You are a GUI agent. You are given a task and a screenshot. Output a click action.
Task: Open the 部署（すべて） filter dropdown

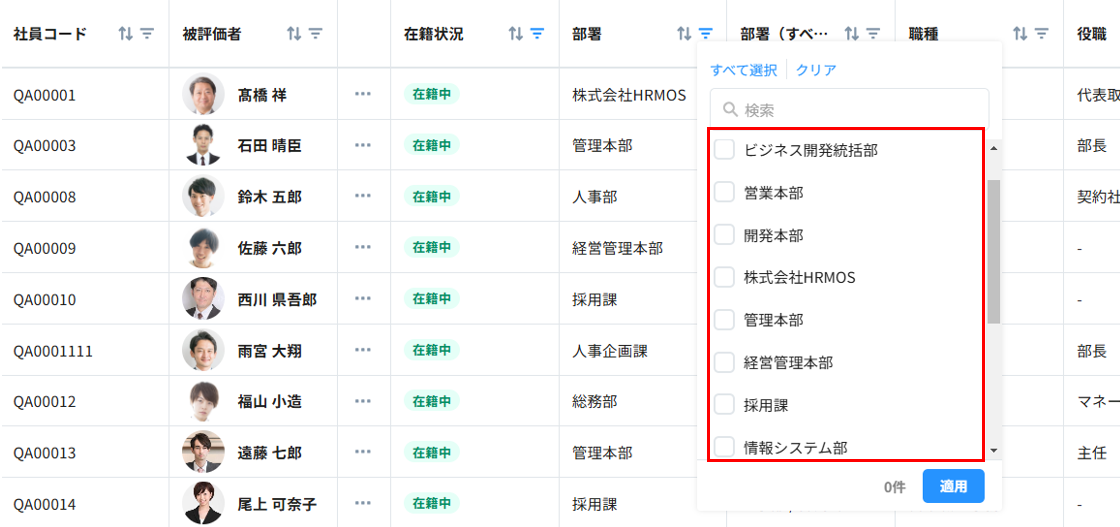[873, 34]
